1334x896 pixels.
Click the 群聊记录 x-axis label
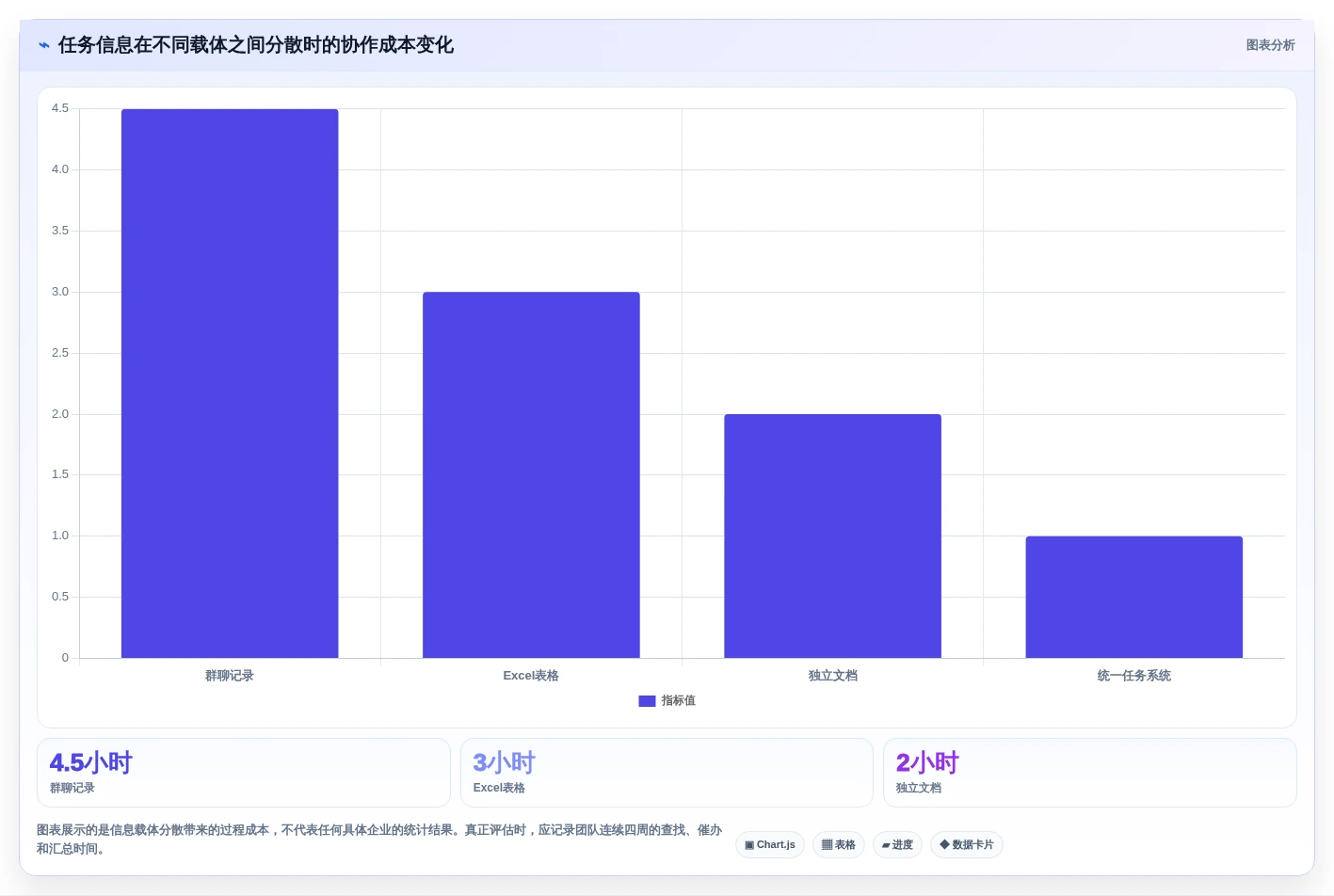coord(230,676)
